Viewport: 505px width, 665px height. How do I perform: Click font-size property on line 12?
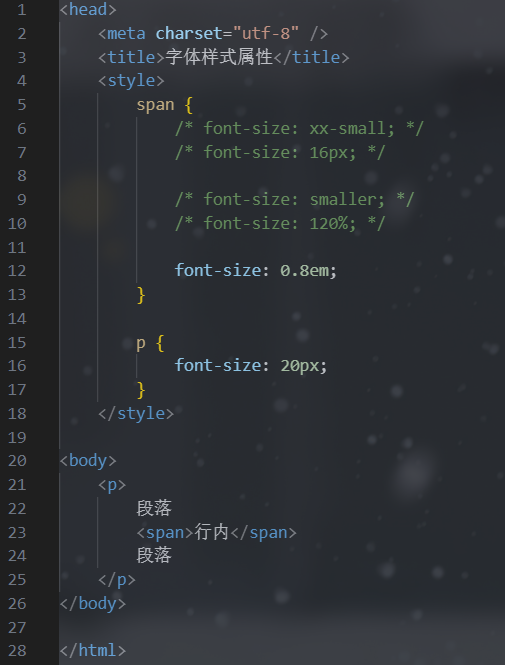click(218, 271)
